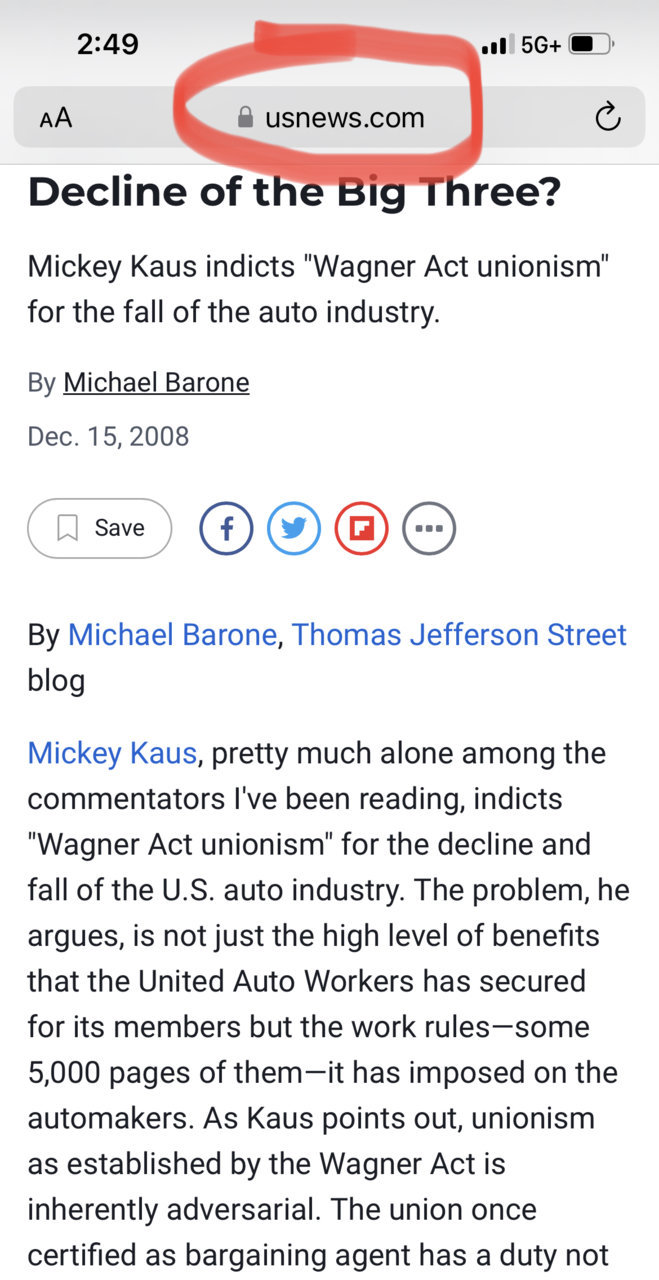Tap the cellular signal bars icon
The width and height of the screenshot is (659, 1280).
pos(495,45)
